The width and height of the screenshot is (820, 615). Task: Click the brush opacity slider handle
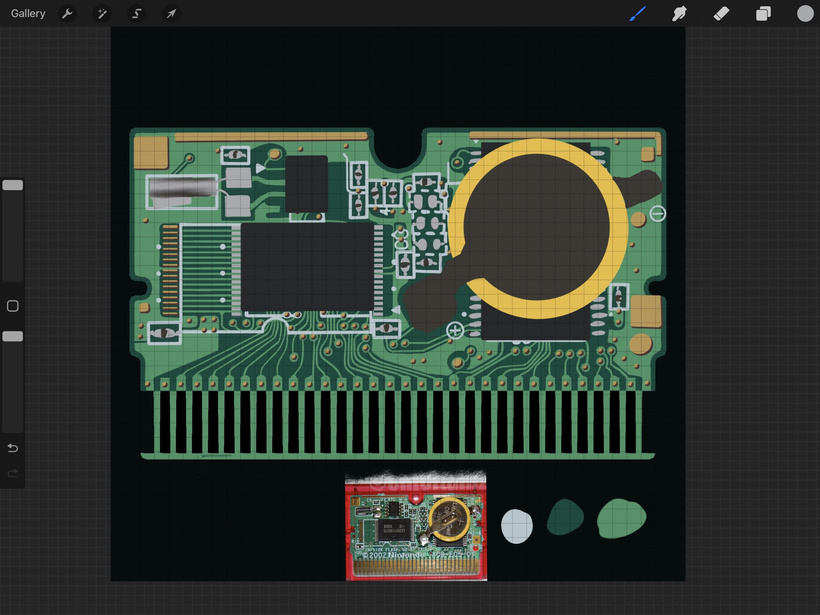coord(13,337)
